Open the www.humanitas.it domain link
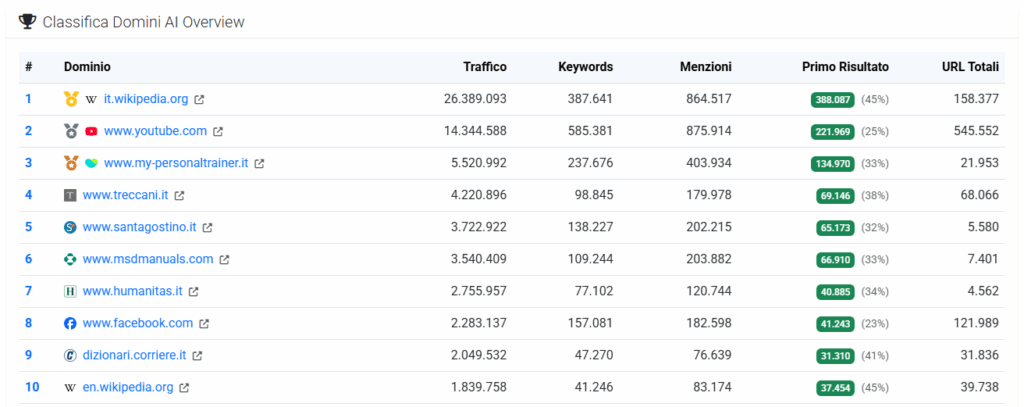The height and width of the screenshot is (407, 1024). click(x=132, y=291)
